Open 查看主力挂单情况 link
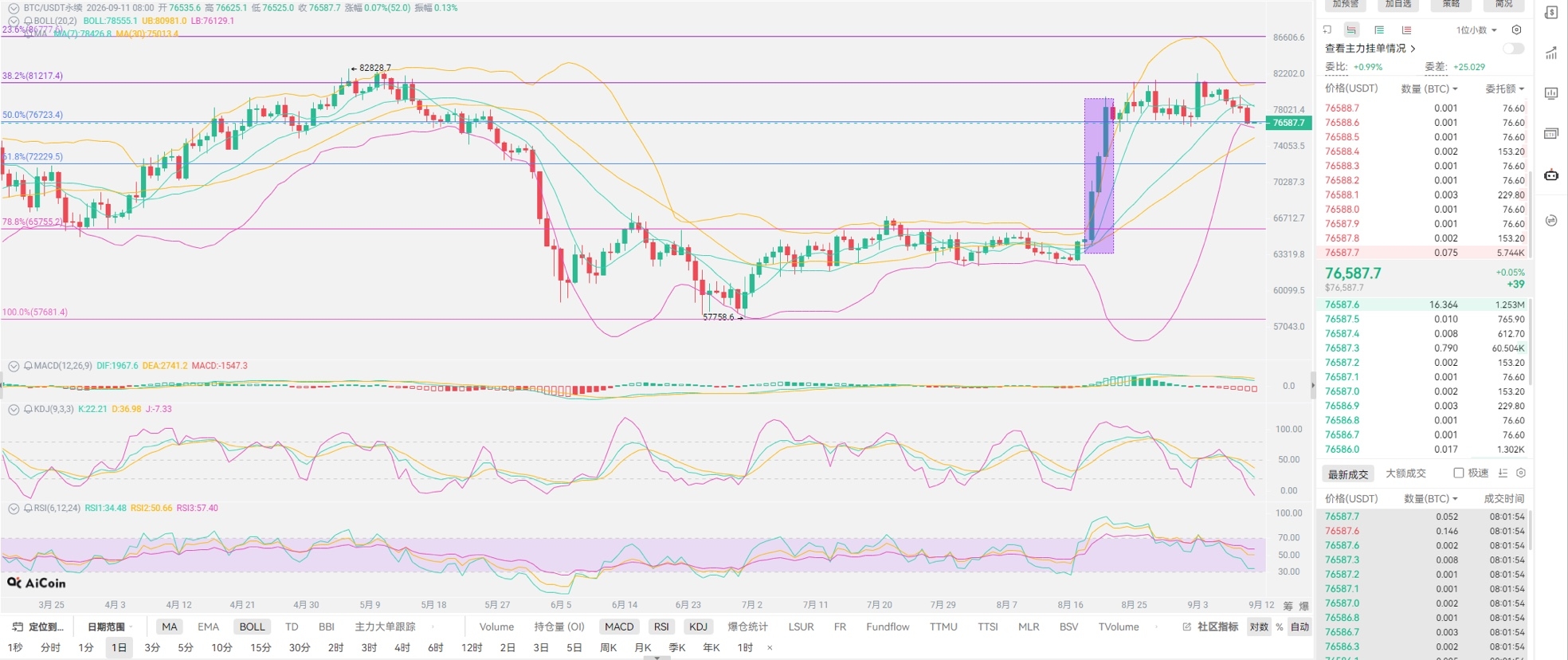The image size is (1568, 660). pyautogui.click(x=1370, y=49)
